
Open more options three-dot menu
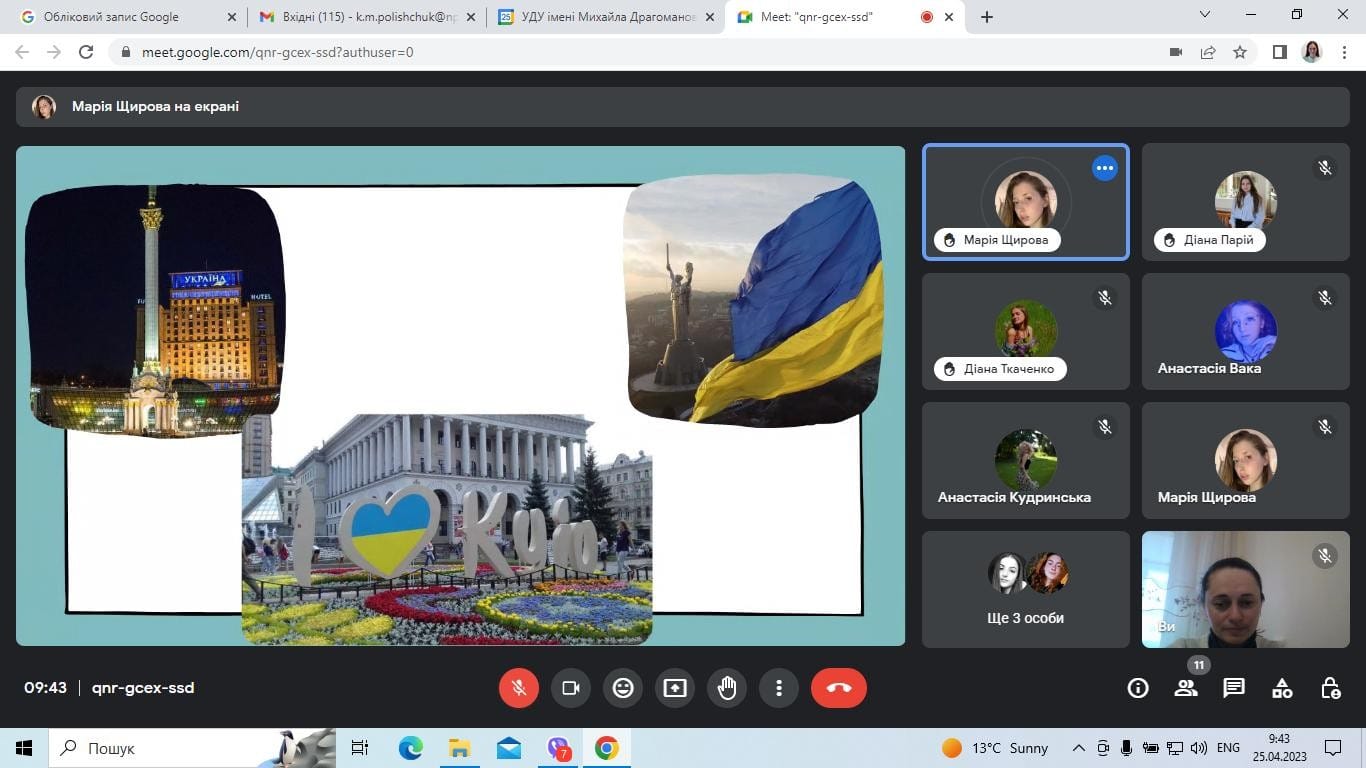tap(779, 688)
